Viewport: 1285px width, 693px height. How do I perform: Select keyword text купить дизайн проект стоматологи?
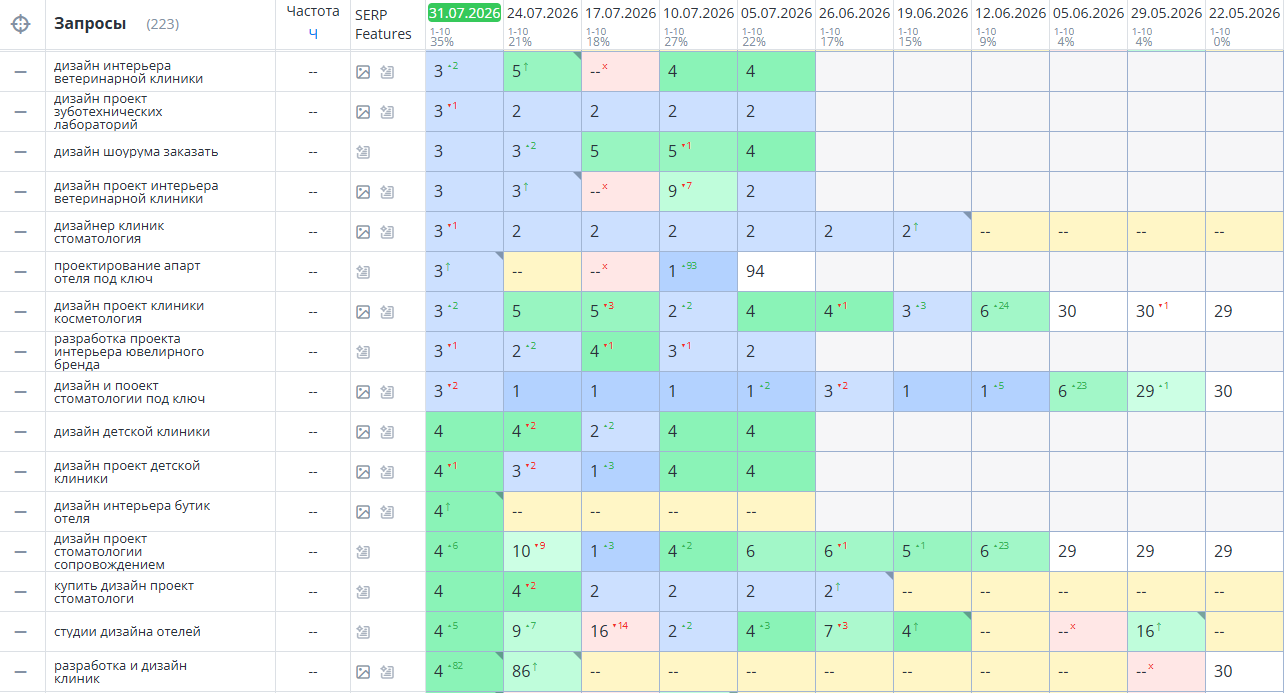coord(124,592)
